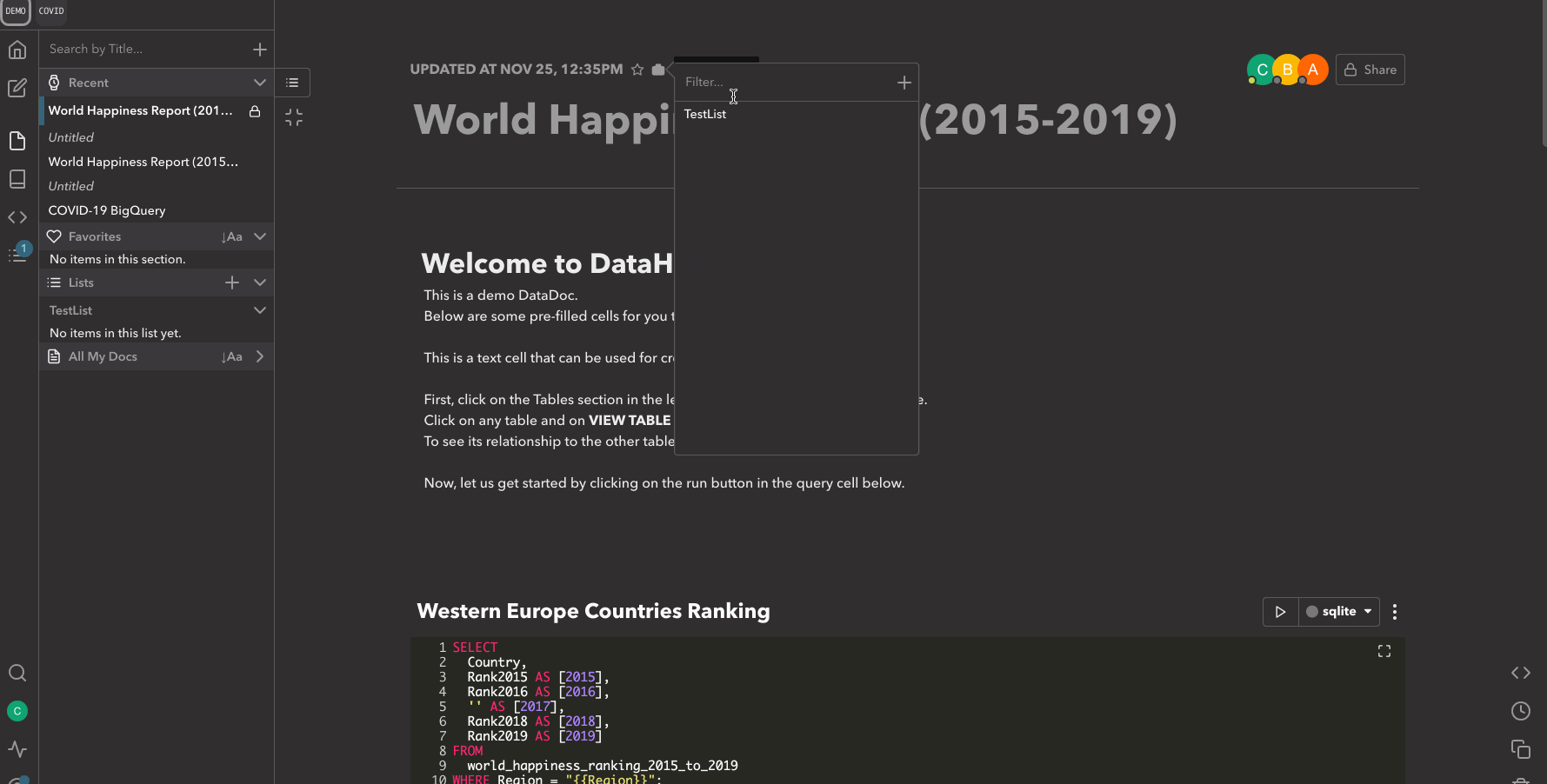Open the query executions list icon with badge

[17, 254]
